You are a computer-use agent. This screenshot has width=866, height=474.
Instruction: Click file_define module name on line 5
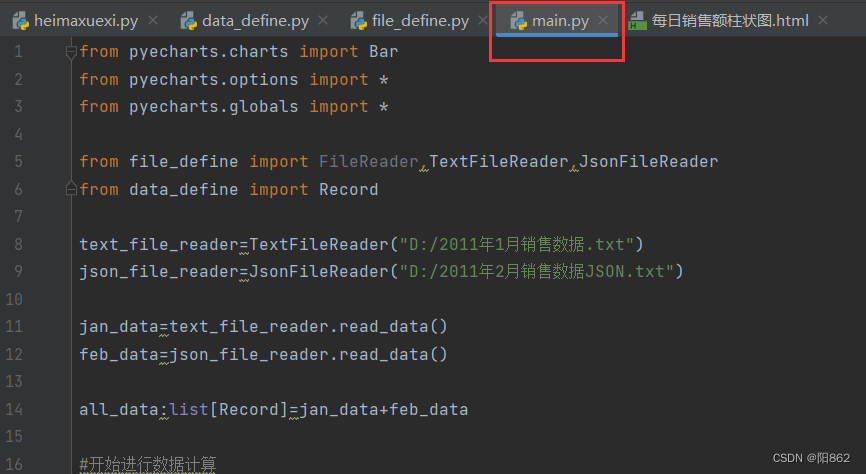tap(184, 162)
